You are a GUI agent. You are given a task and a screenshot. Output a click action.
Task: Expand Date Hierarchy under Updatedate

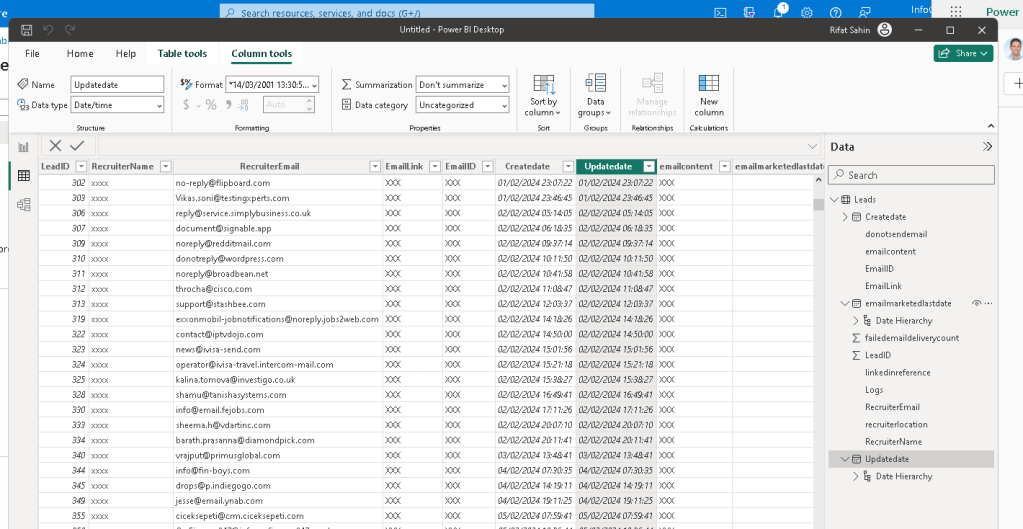click(856, 477)
